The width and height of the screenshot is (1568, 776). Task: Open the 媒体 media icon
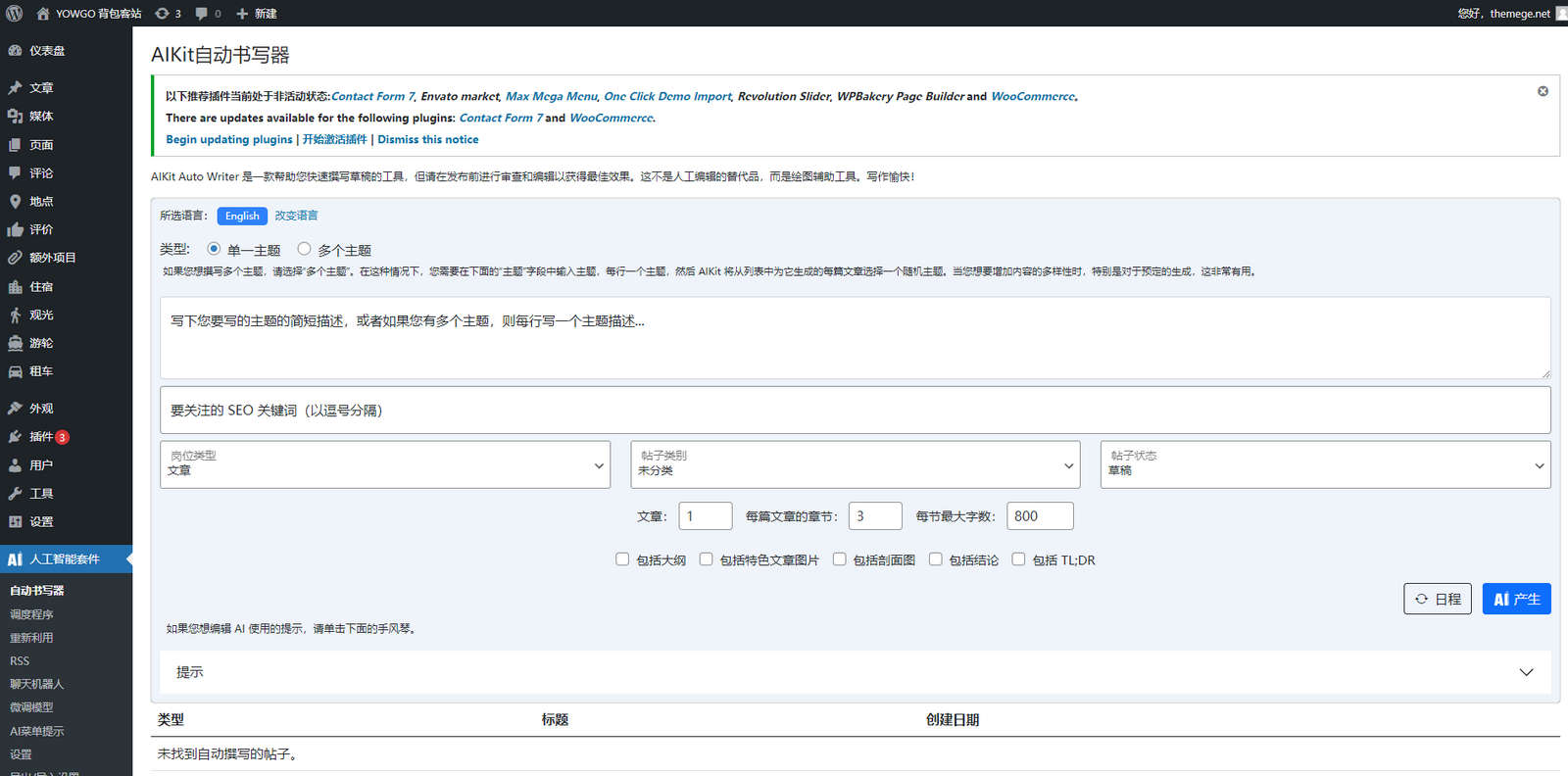click(x=15, y=117)
